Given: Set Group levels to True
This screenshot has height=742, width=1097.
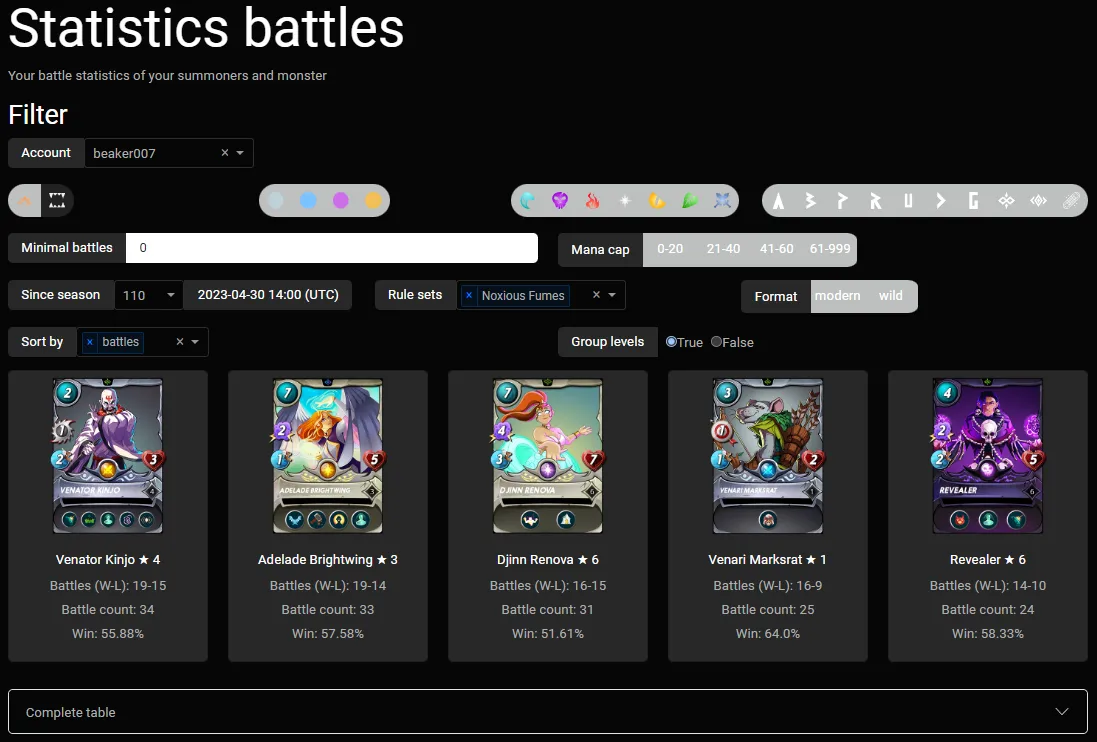Looking at the screenshot, I should click(671, 342).
